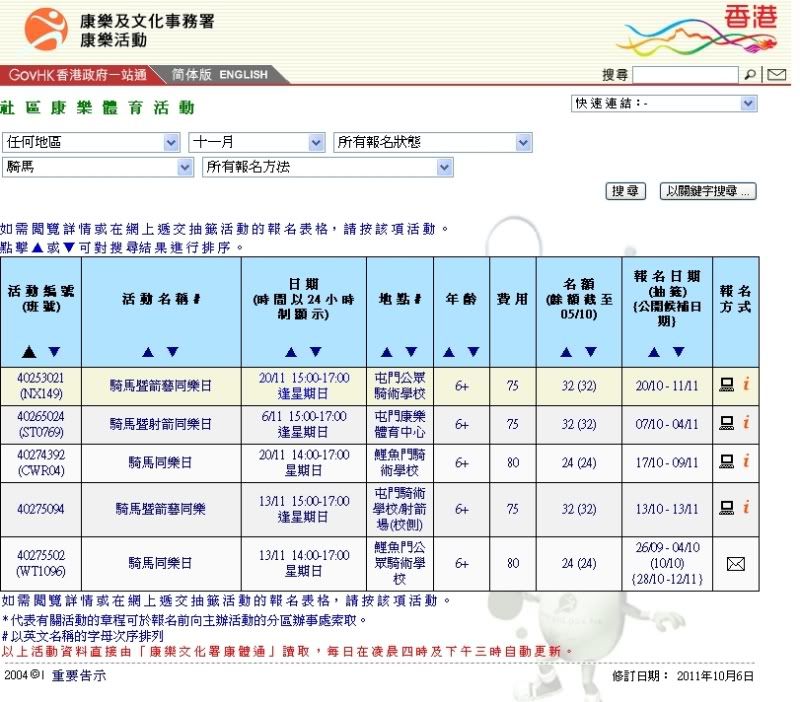Click the mail enrolment envelope icon for 40275502
The width and height of the screenshot is (800, 702).
point(736,564)
